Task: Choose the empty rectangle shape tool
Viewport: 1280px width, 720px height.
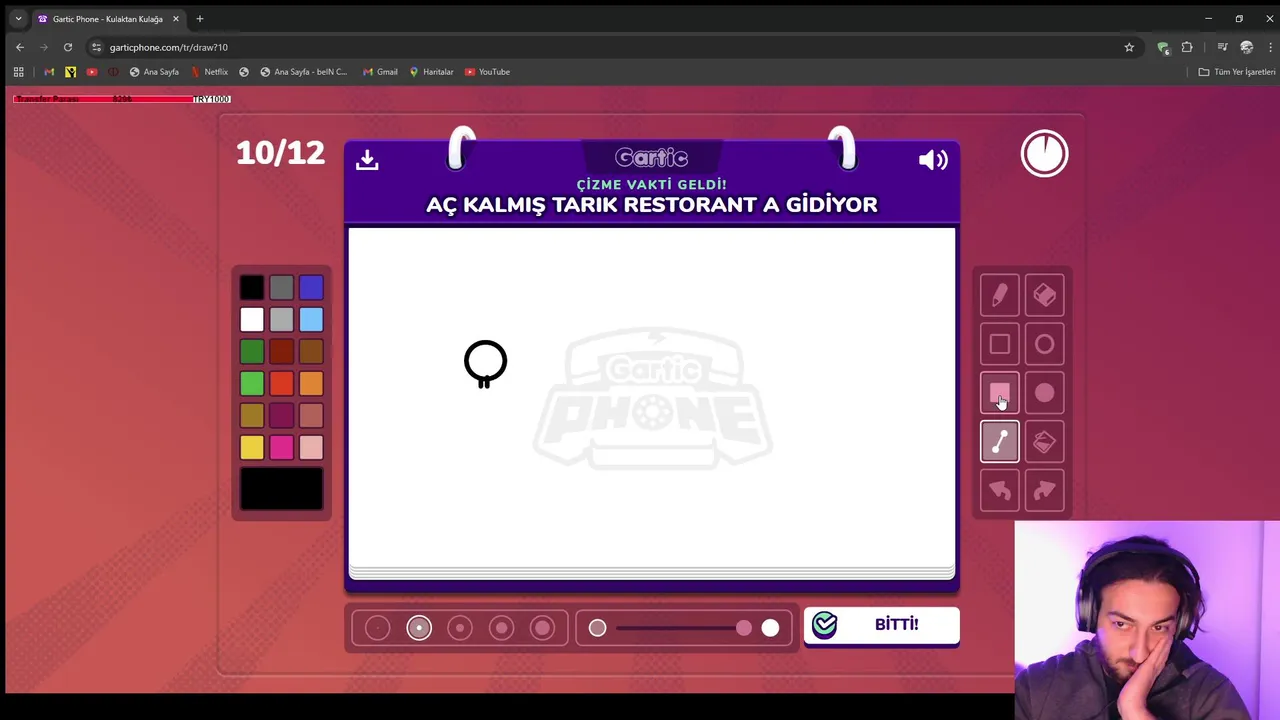Action: click(999, 344)
